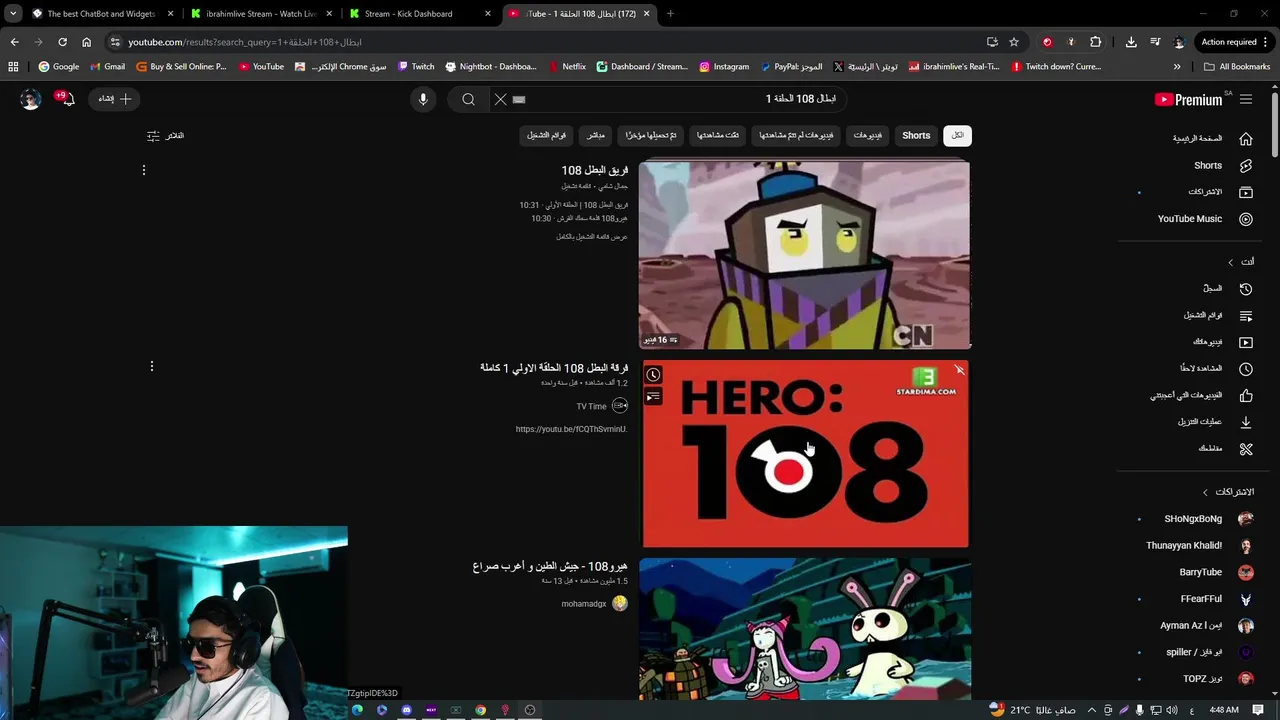Image resolution: width=1280 pixels, height=720 pixels.
Task: Select the 'تمّ تحميلها مؤخرًا' filter chip
Action: tap(651, 135)
